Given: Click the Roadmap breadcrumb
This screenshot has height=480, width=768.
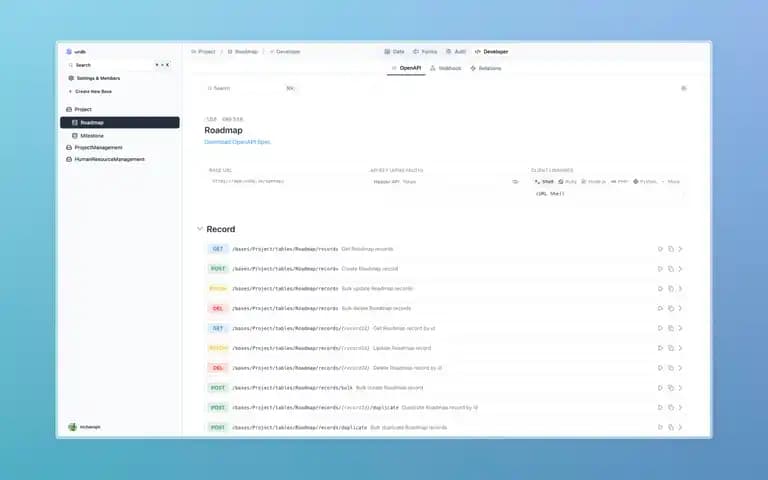Looking at the screenshot, I should (x=242, y=51).
